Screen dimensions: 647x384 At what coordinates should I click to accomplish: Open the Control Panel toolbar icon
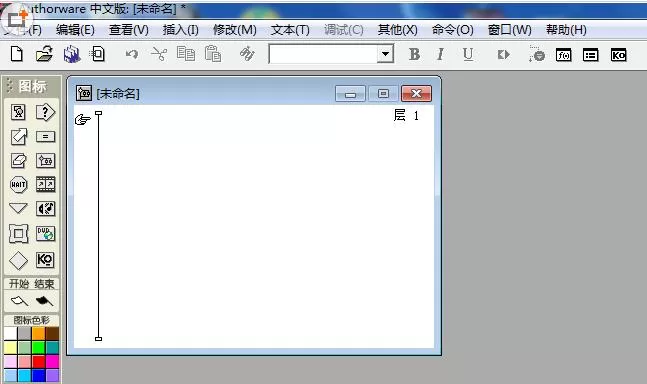click(536, 54)
